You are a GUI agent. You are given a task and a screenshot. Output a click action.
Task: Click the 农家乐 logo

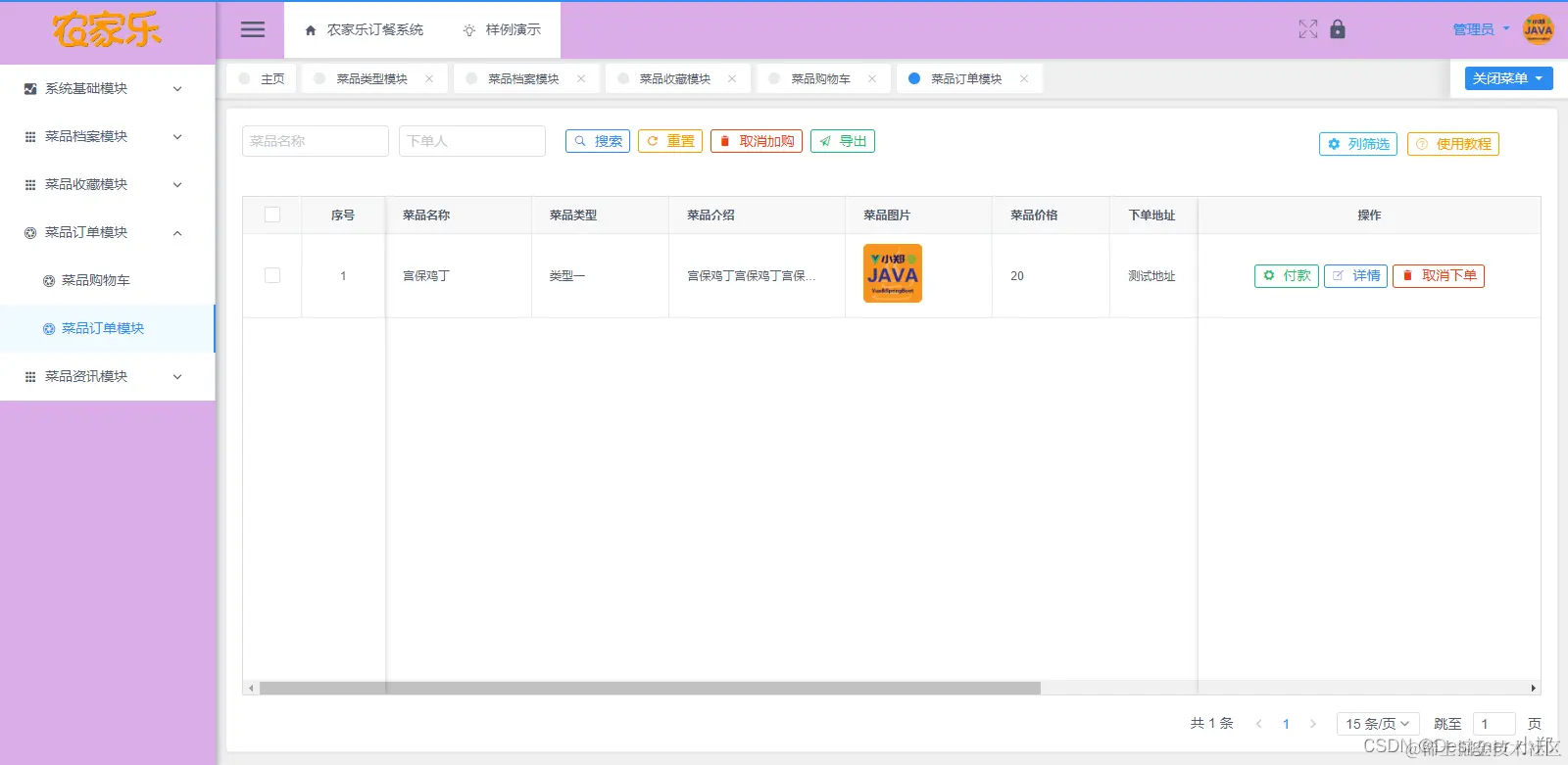[107, 30]
